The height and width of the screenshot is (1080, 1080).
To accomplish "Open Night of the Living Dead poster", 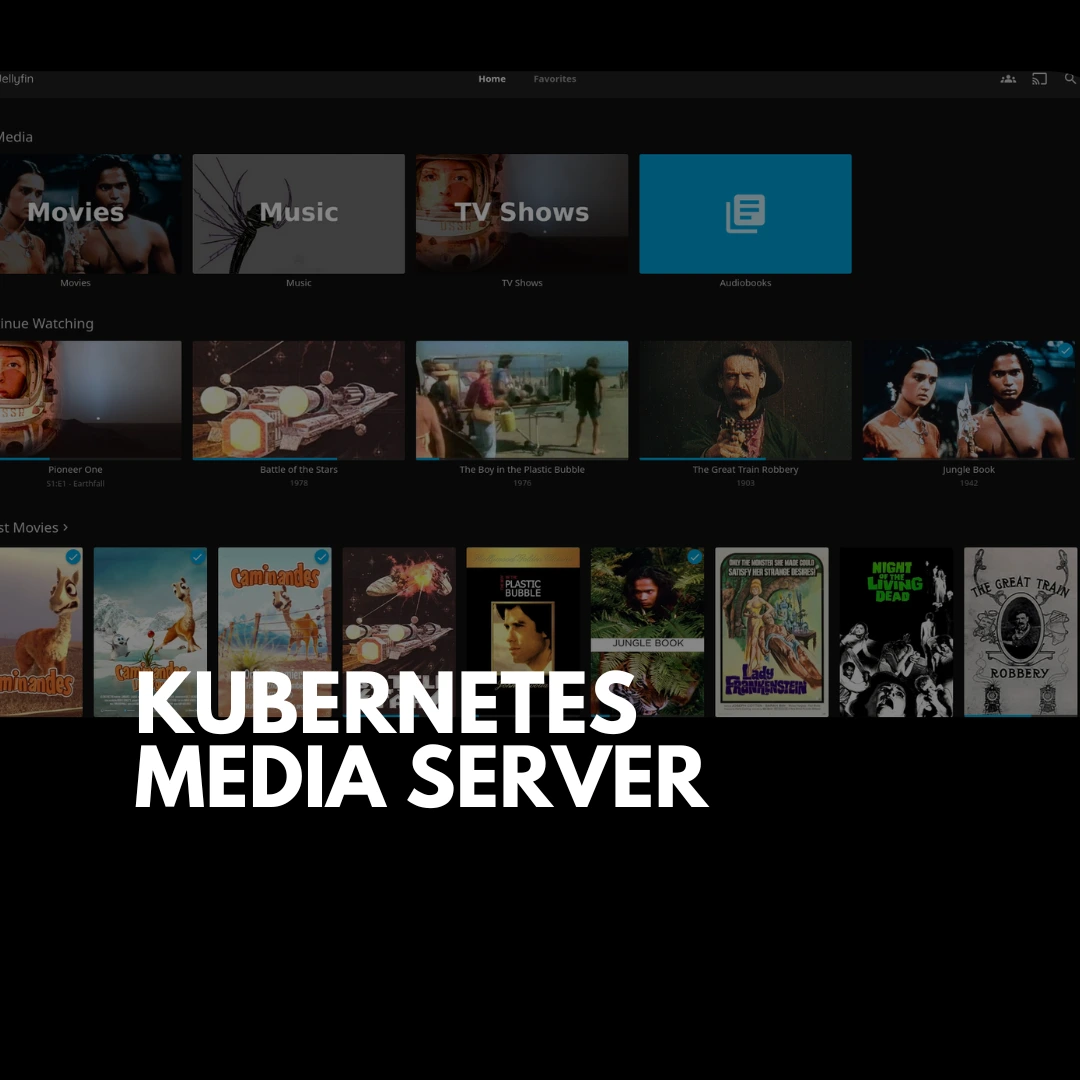I will tap(896, 632).
